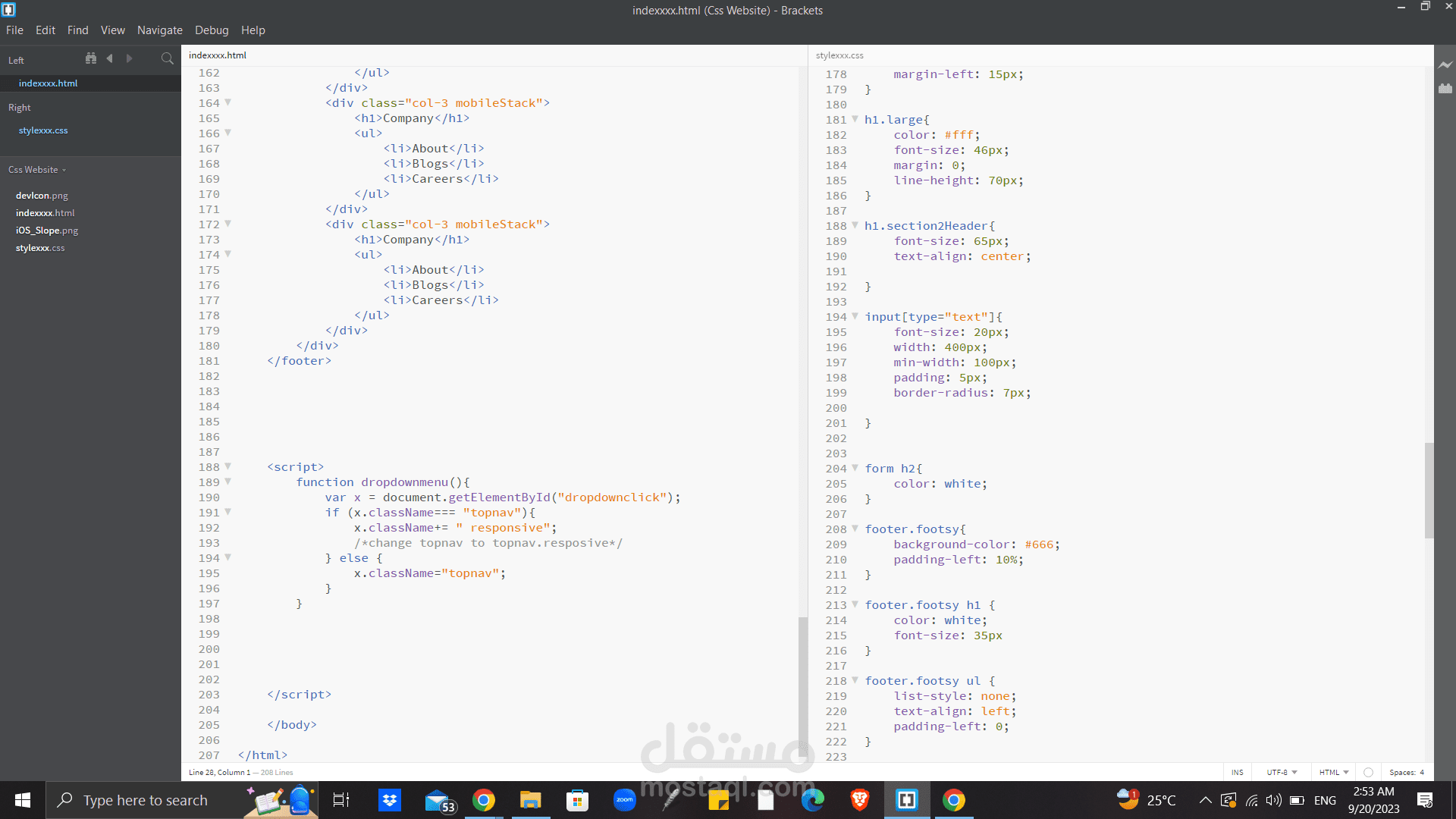Click the stylexxx.css editor scrollbar thumb
This screenshot has width=1456, height=819.
[1429, 490]
